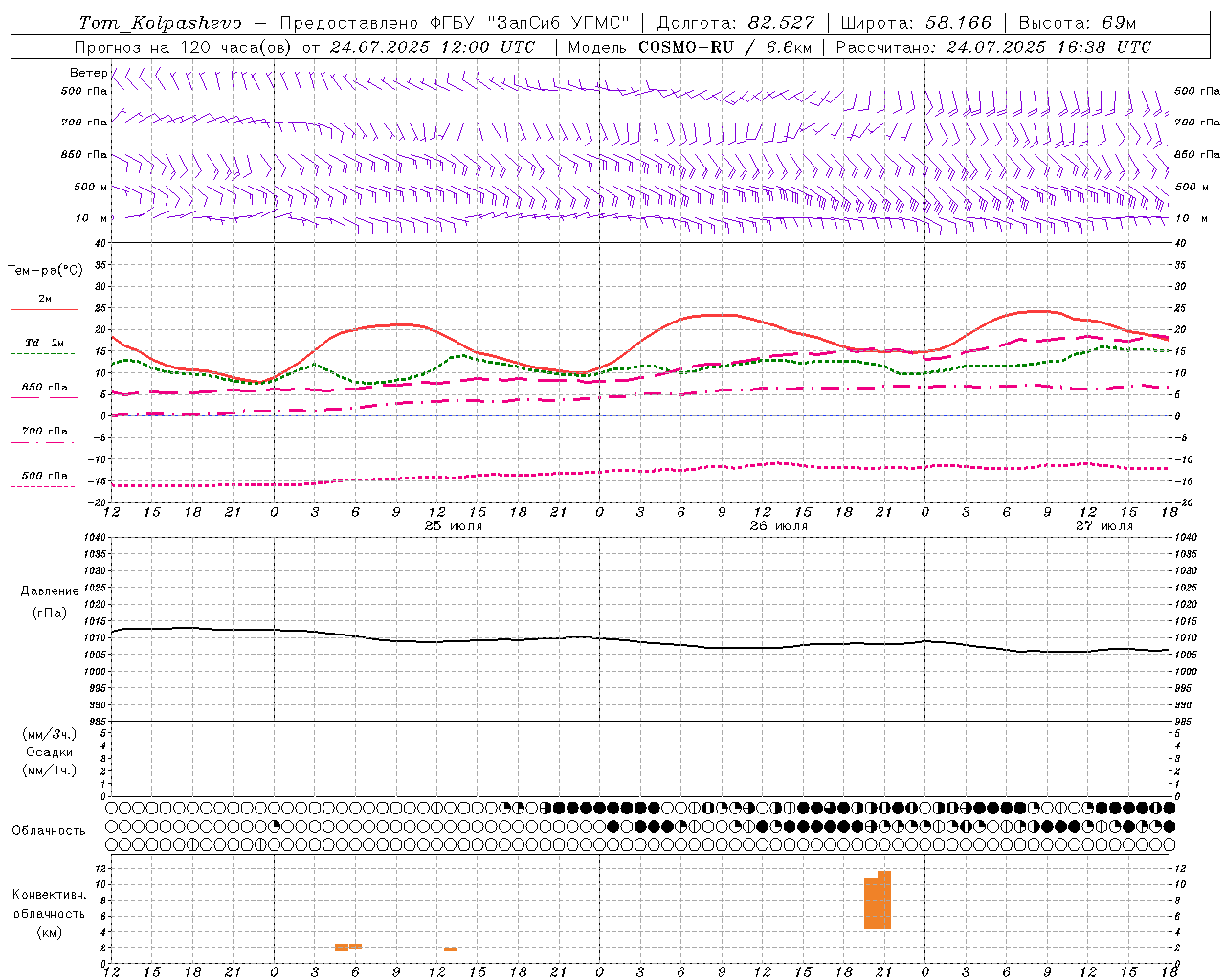
Task: Click the Конвективн. облачность panel label
Action: point(49,904)
